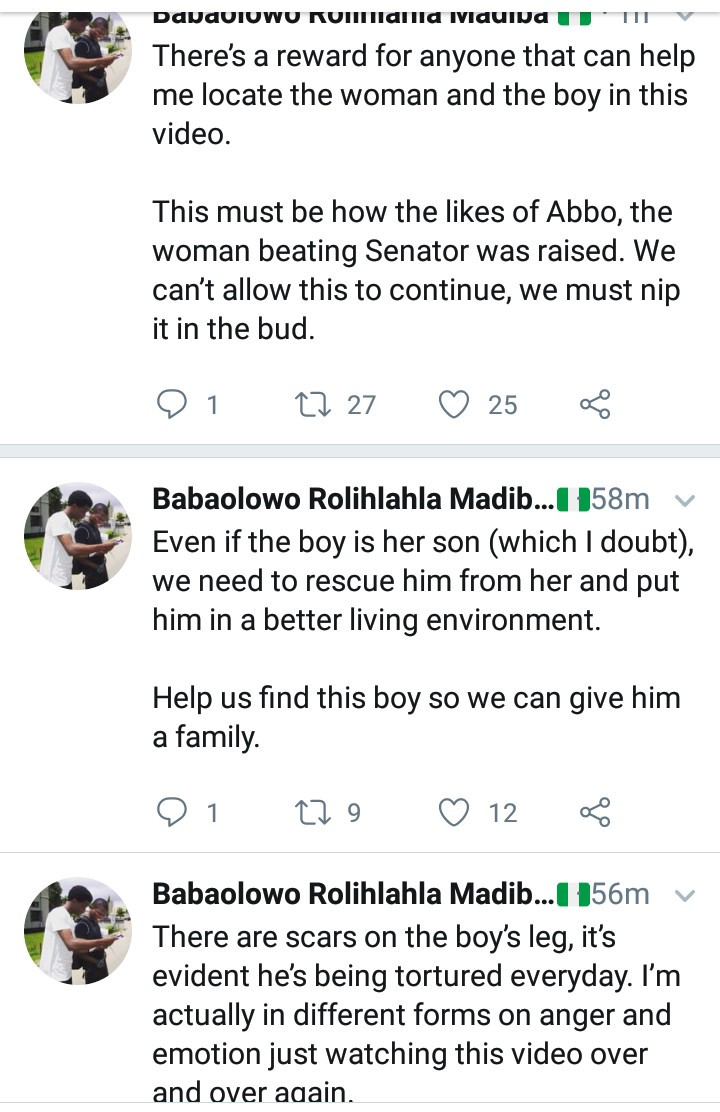
Task: Expand the options chevron on the 58m tweet
Action: 685,499
